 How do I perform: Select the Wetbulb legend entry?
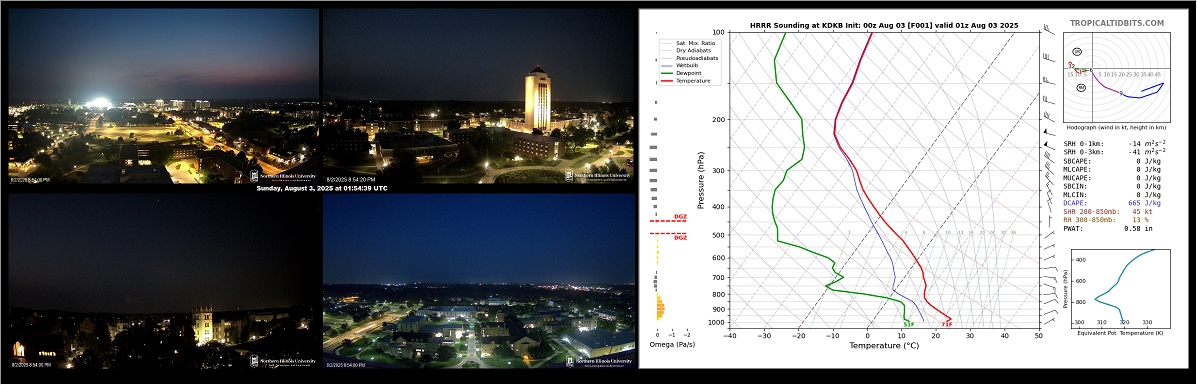pos(686,65)
